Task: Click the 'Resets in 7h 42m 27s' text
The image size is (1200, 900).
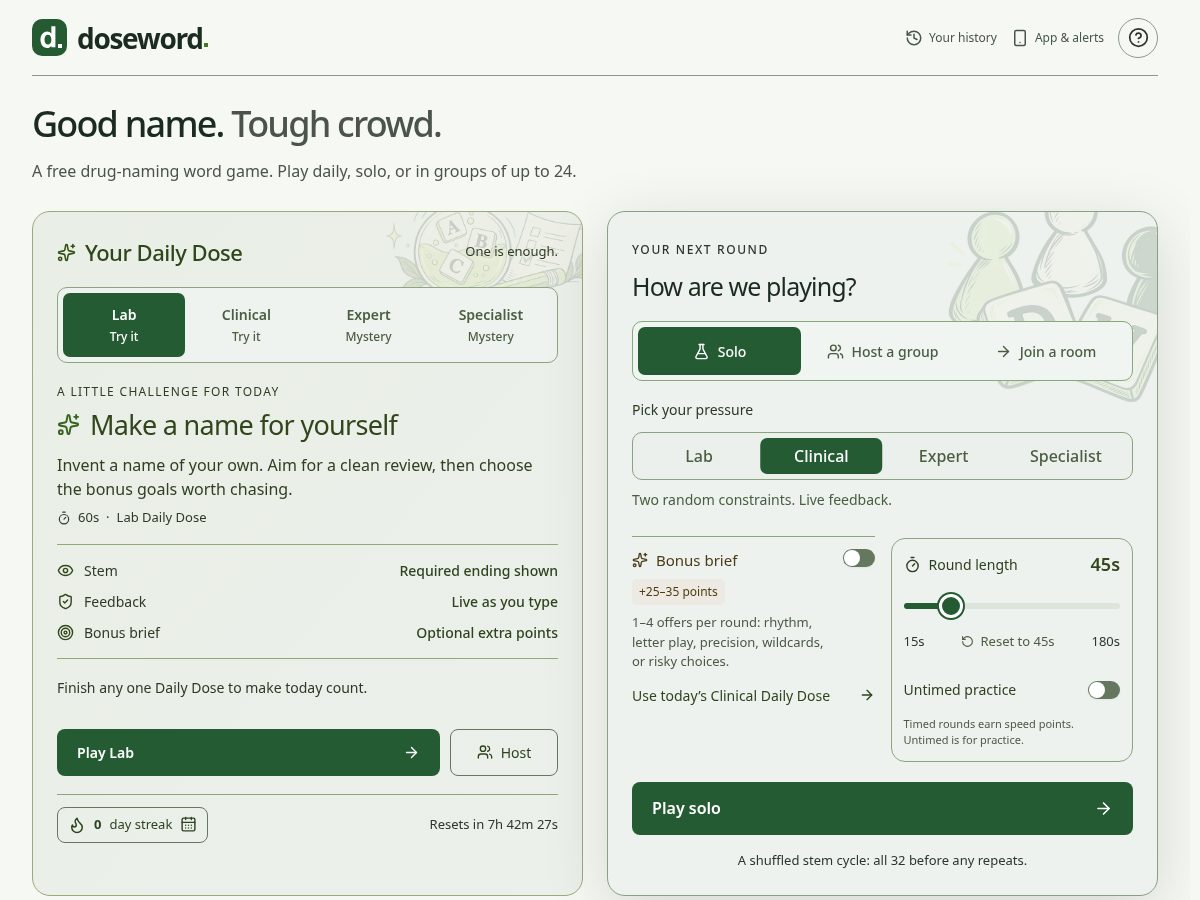Action: (x=494, y=825)
